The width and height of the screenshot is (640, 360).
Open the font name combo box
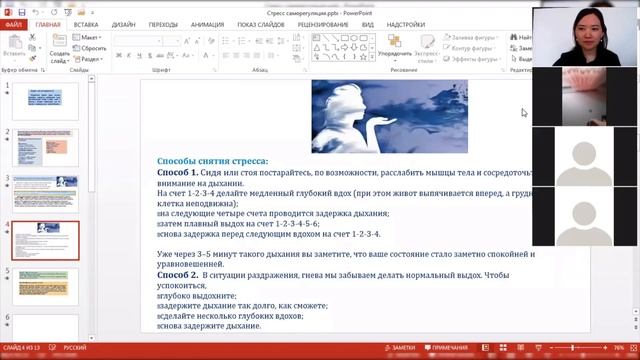[138, 41]
